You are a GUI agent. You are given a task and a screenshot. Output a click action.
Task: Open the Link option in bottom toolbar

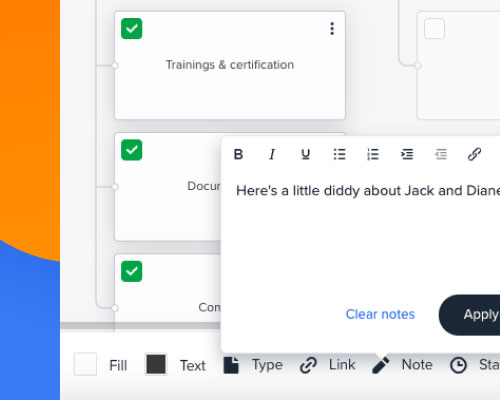point(328,365)
